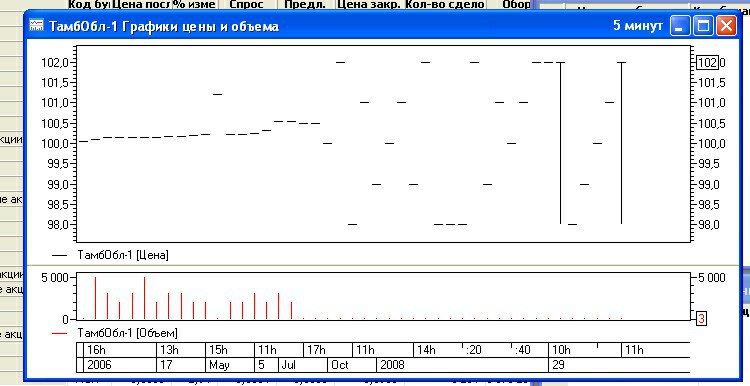Click the '5 минут' interval label
The width and height of the screenshot is (750, 386).
pos(638,26)
